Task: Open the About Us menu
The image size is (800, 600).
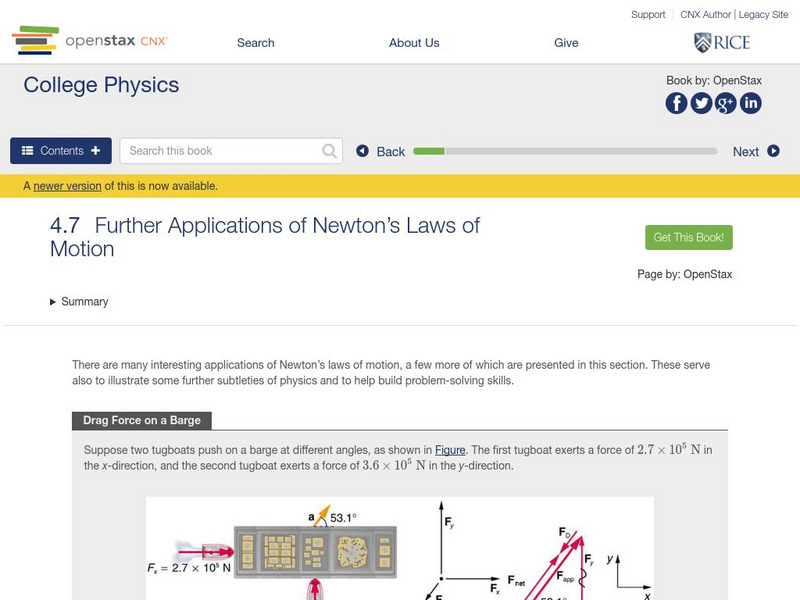Action: click(x=414, y=43)
